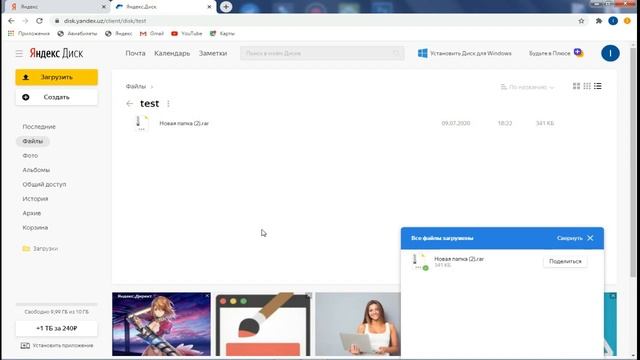Open the woman with laptop ad thumbnail
The height and width of the screenshot is (360, 640).
click(x=358, y=324)
